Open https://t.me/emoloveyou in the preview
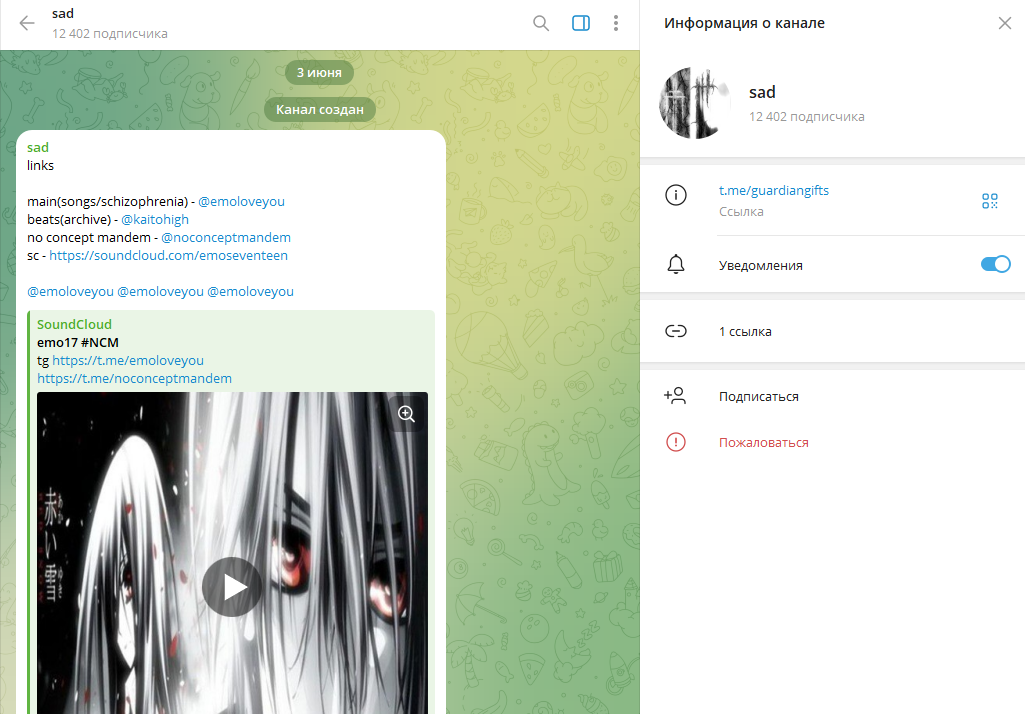 point(127,360)
